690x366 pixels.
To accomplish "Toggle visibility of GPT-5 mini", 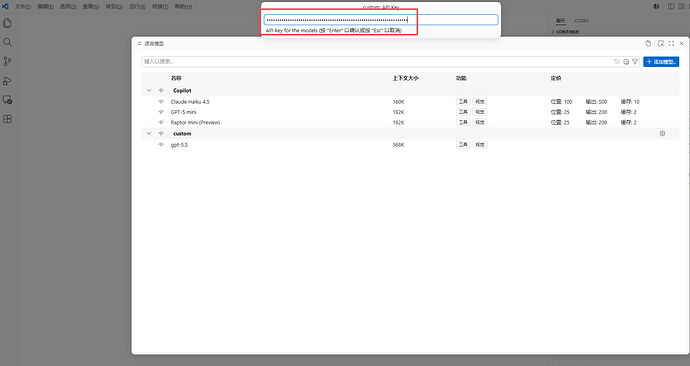I will coord(161,112).
